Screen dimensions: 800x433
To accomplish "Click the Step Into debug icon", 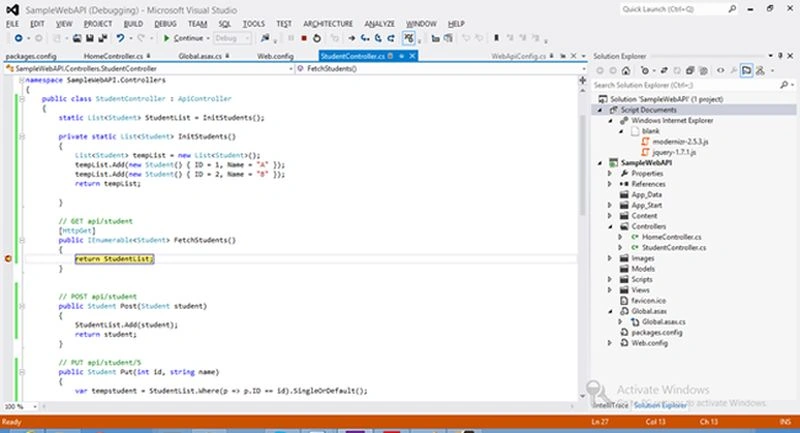I will point(365,38).
